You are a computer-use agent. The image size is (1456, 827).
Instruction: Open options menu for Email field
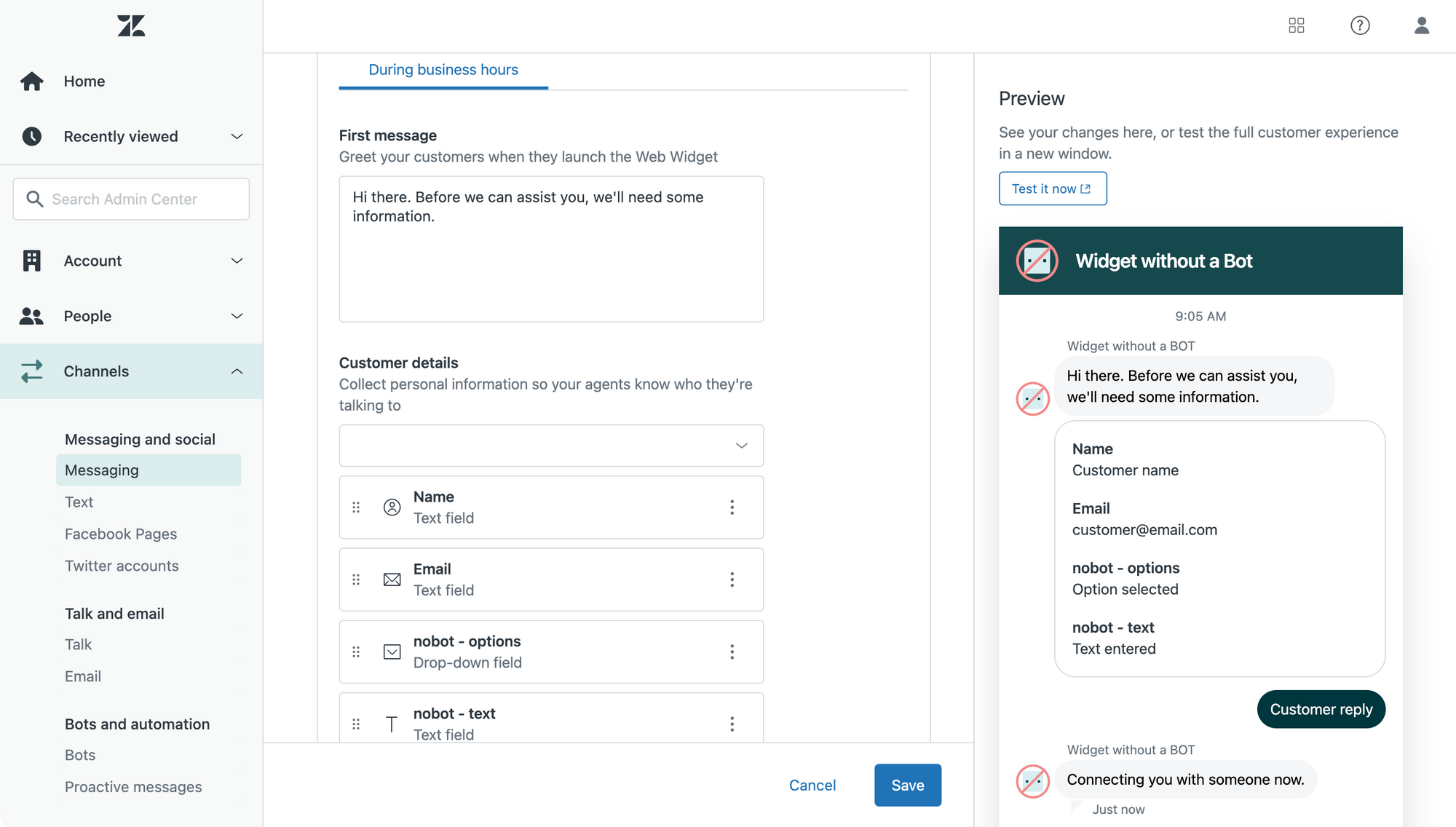[732, 579]
